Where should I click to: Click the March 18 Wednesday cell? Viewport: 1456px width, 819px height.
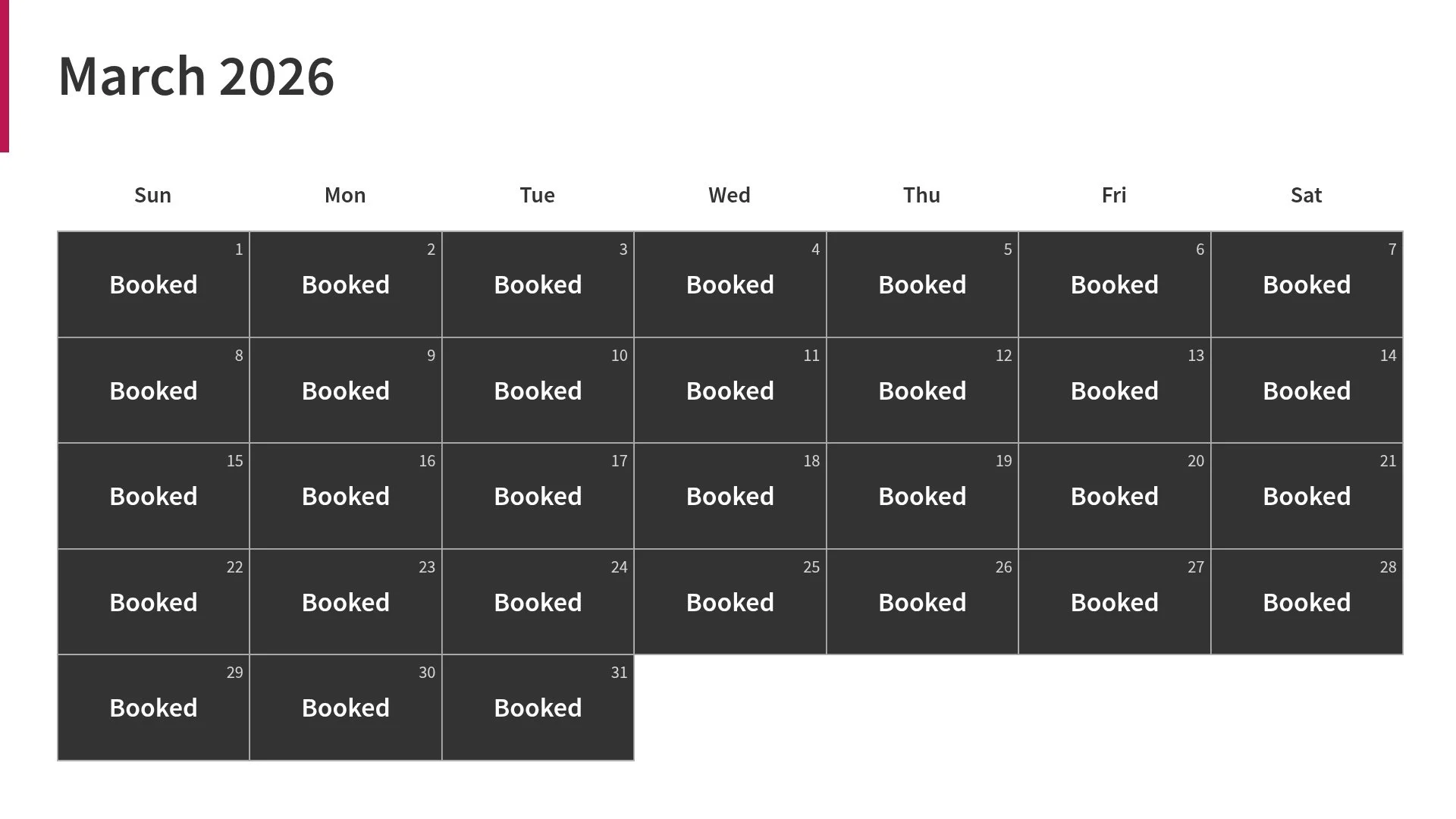click(x=730, y=496)
